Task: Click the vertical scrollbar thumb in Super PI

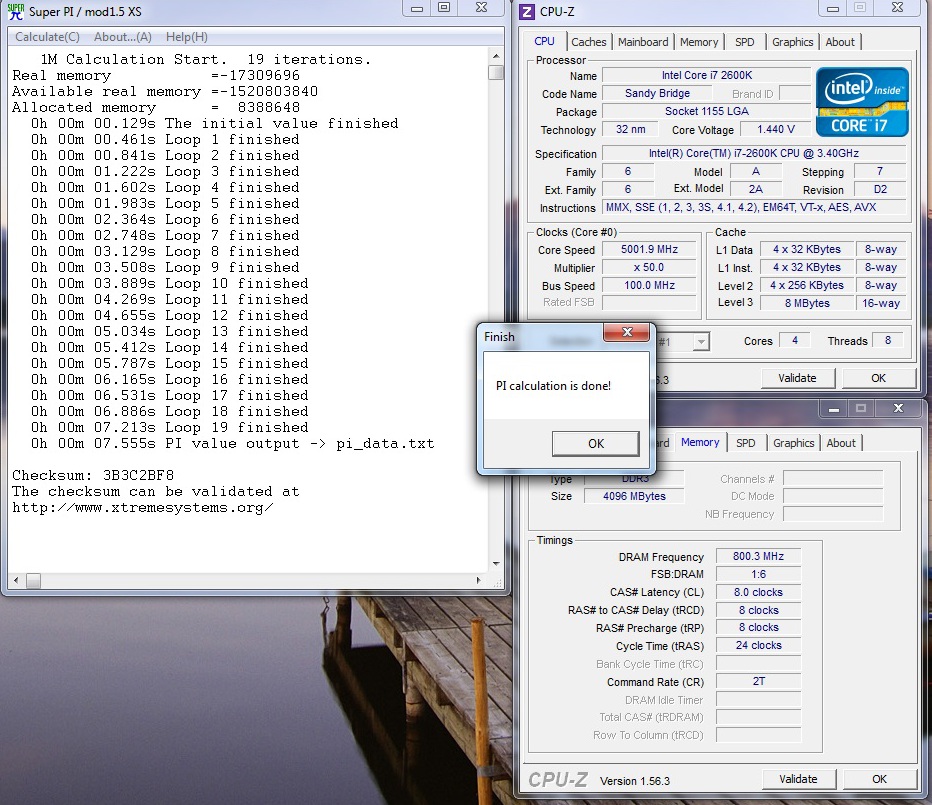Action: [496, 73]
